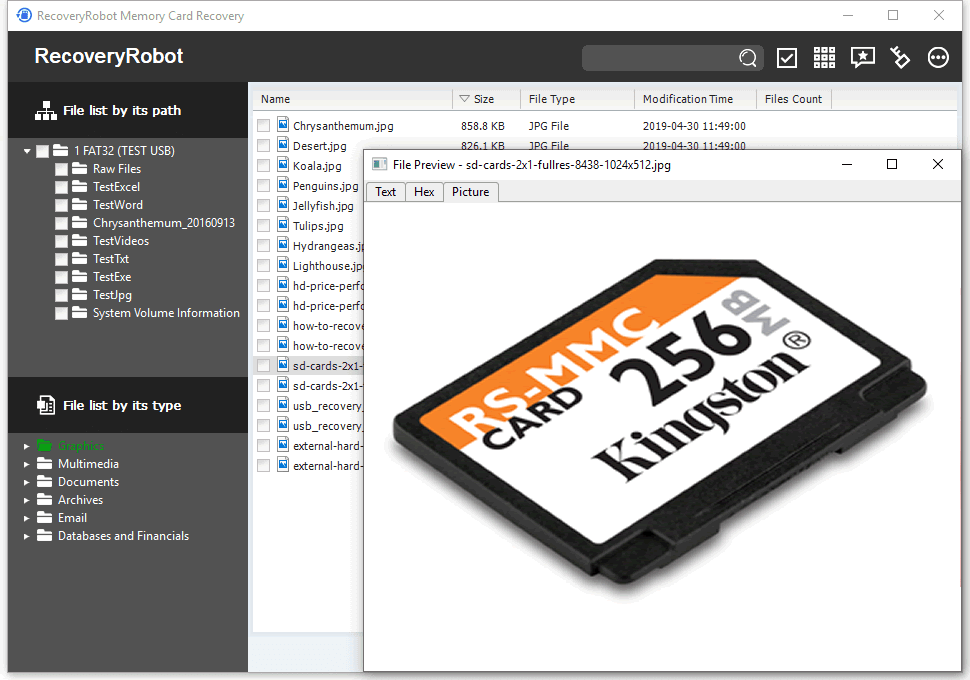
Task: Check the Raw Files folder checkbox
Action: point(61,169)
